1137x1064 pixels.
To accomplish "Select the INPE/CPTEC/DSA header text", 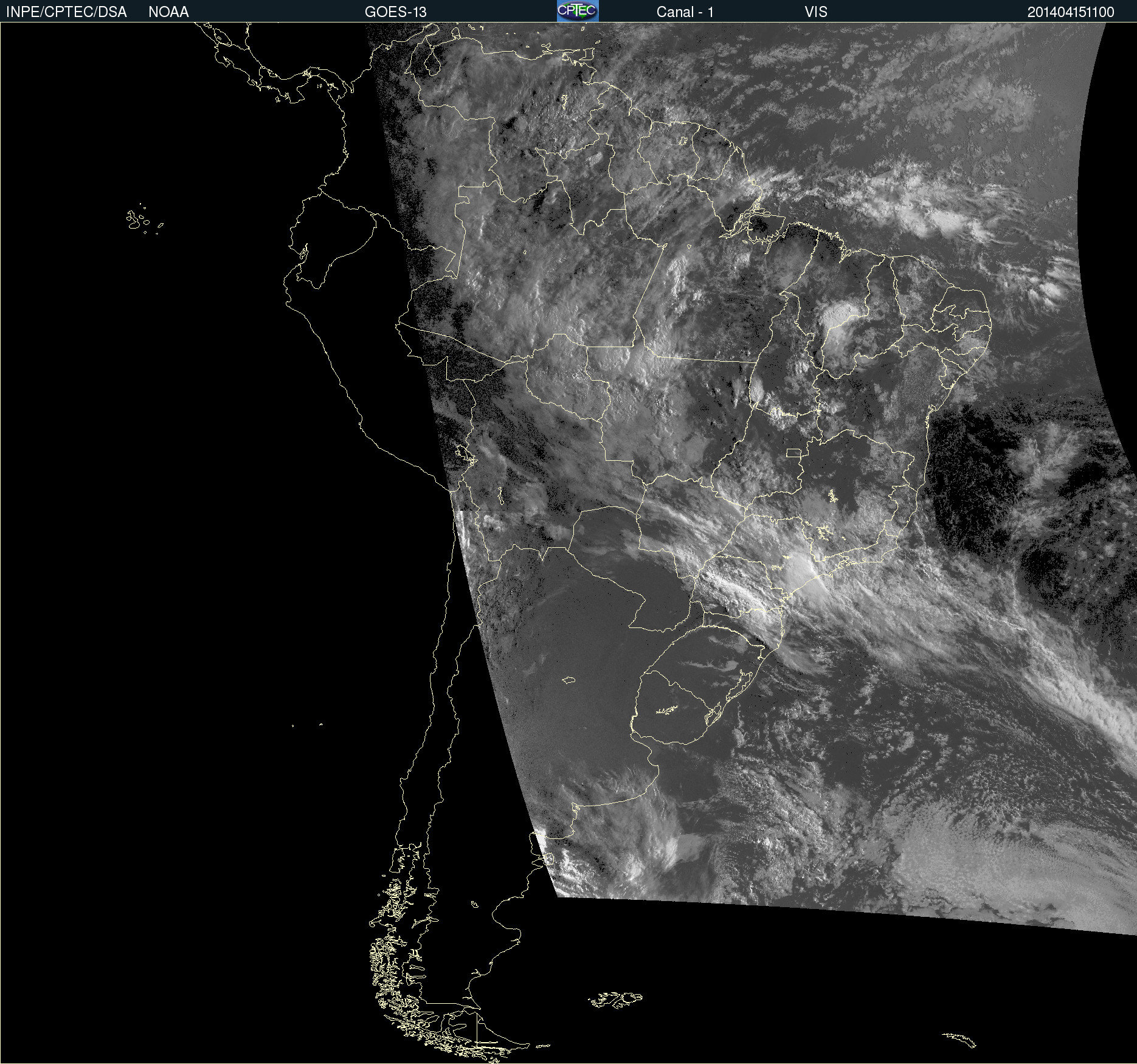I will coord(66,12).
